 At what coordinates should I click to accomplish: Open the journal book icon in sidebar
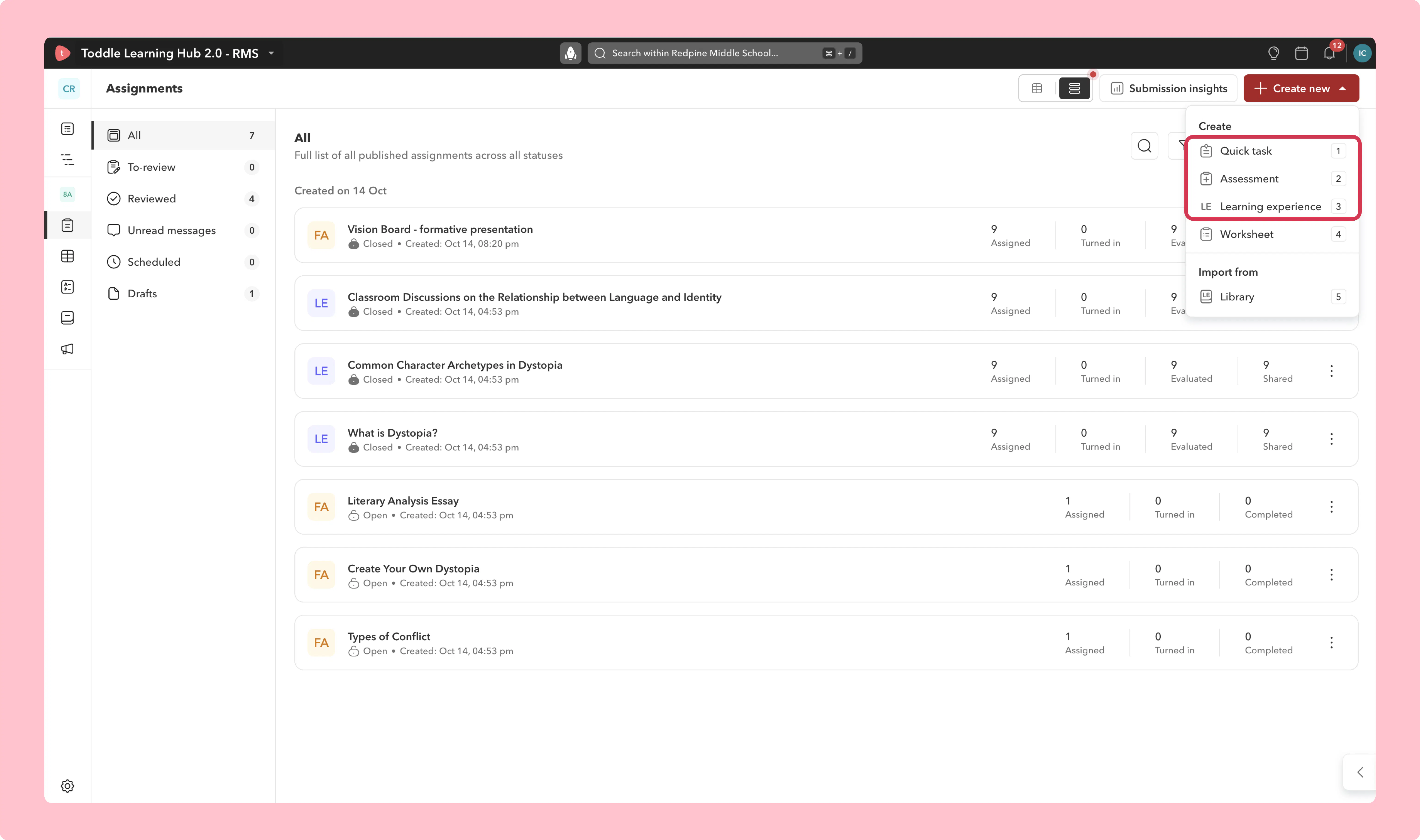click(x=67, y=318)
